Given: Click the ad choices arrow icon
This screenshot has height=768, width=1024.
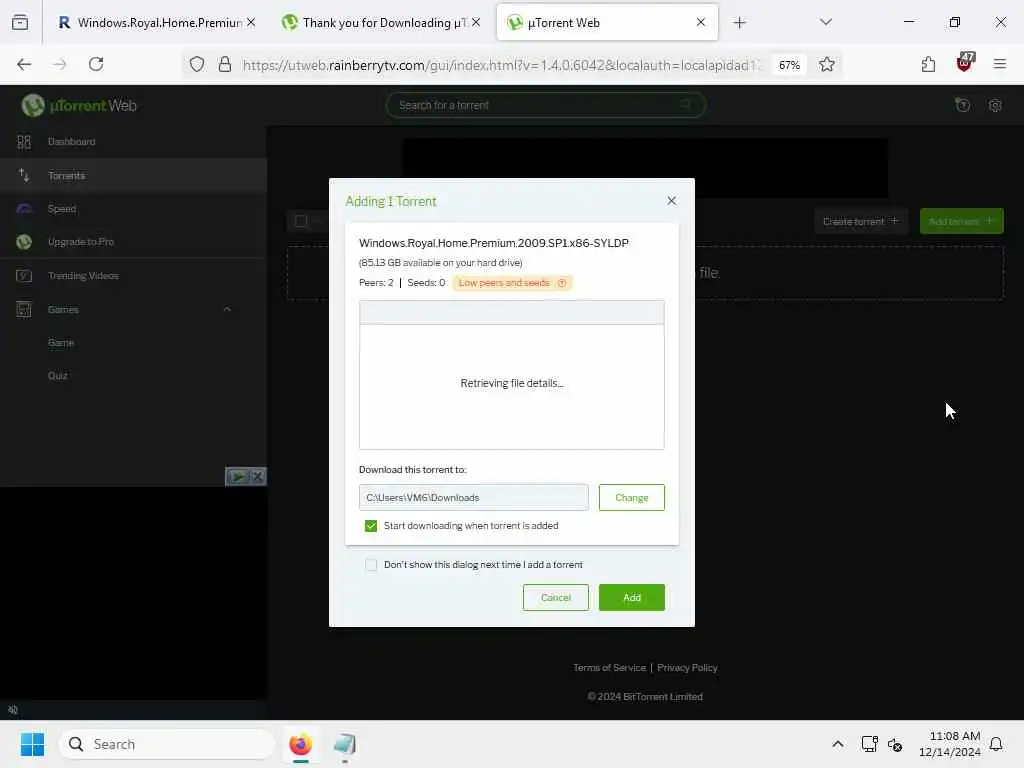Looking at the screenshot, I should pyautogui.click(x=238, y=477).
